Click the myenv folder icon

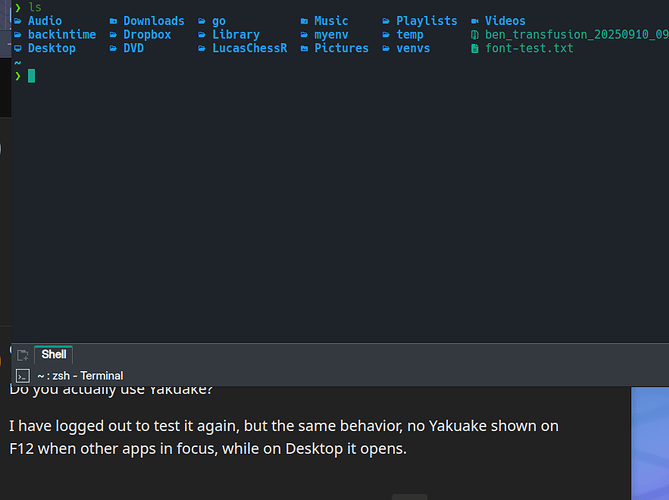coord(304,35)
